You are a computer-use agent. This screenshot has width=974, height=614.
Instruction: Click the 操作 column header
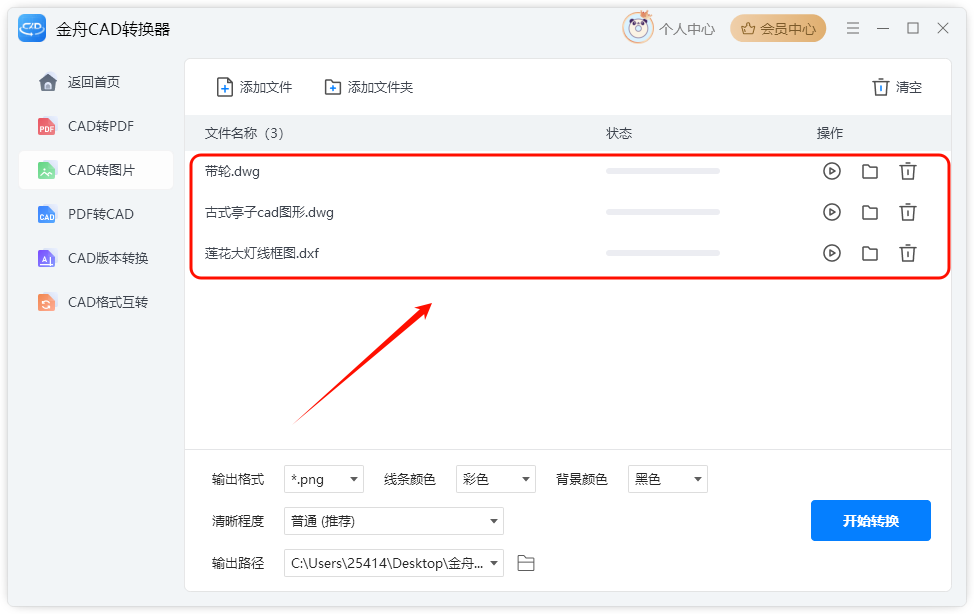829,133
